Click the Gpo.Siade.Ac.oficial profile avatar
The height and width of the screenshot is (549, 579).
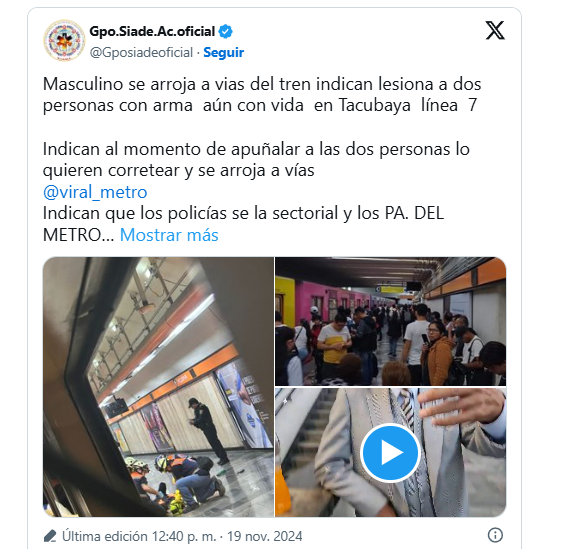[x=64, y=40]
